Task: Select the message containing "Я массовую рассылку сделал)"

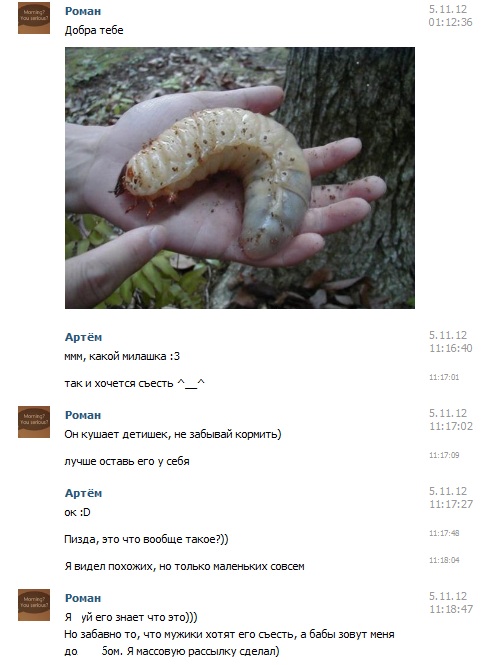Action: (229, 634)
